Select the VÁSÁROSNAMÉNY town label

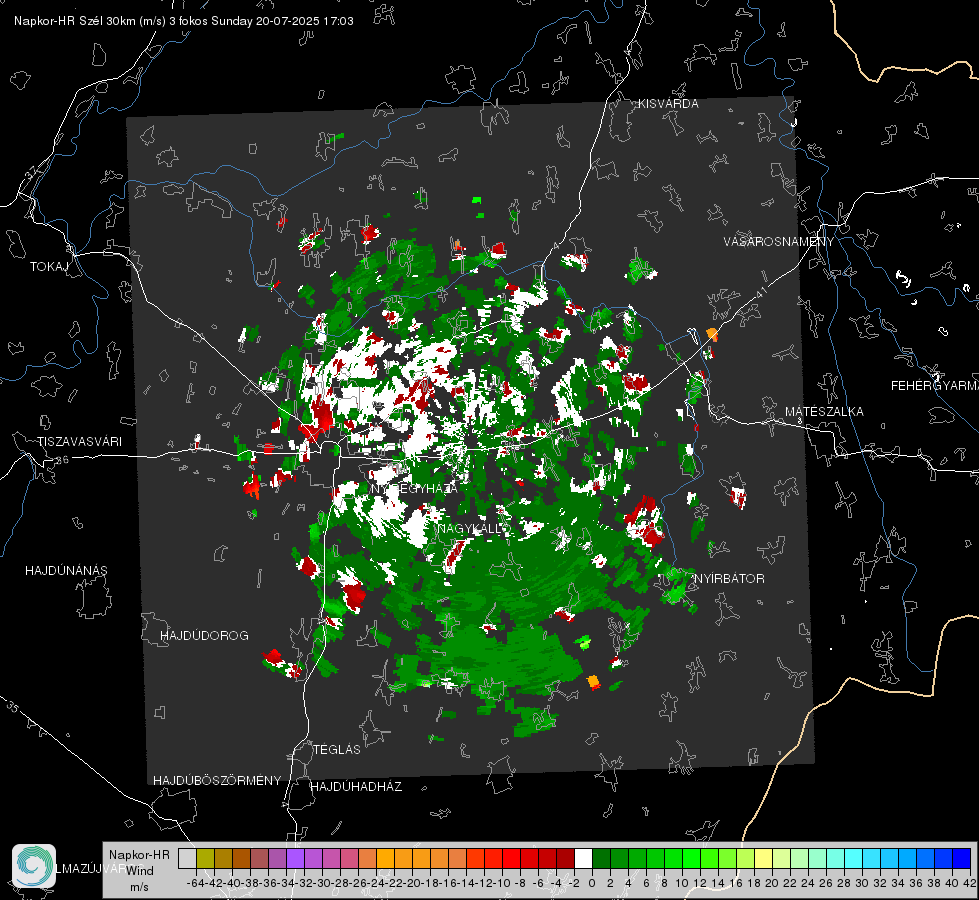click(779, 241)
